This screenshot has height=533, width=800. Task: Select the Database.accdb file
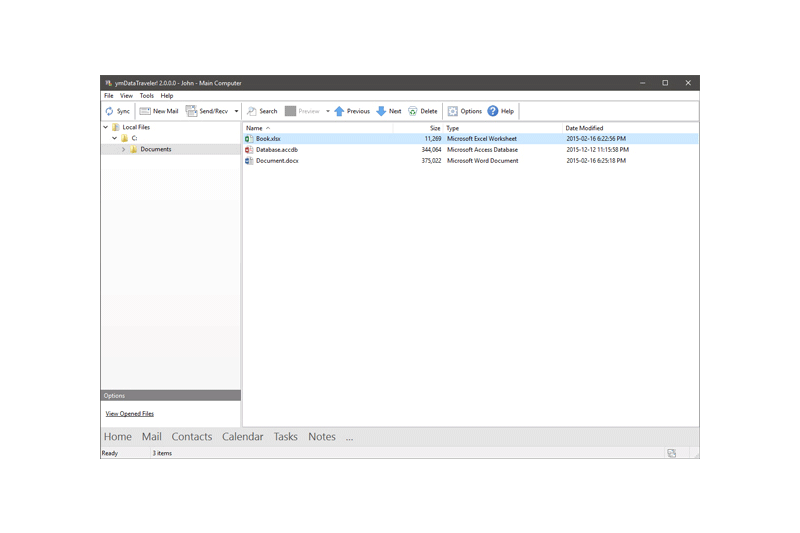(277, 150)
